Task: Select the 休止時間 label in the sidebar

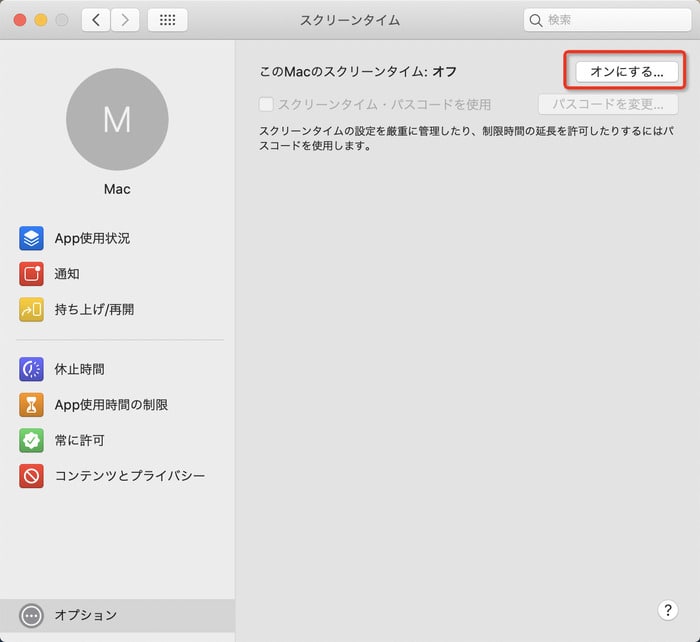Action: tap(79, 369)
